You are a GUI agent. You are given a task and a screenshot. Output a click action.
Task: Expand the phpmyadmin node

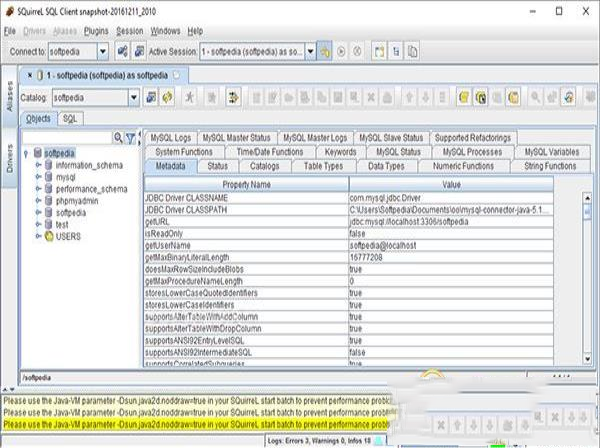tap(38, 200)
